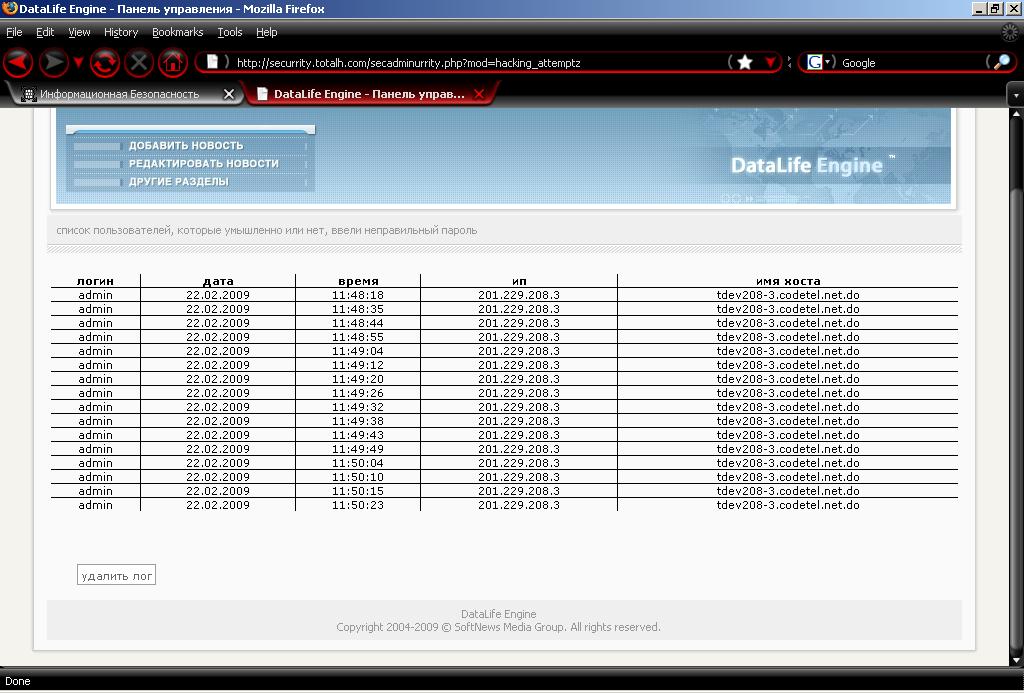Image resolution: width=1024 pixels, height=693 pixels.
Task: Click the SoftNews Media Group copyright text
Action: 498,627
